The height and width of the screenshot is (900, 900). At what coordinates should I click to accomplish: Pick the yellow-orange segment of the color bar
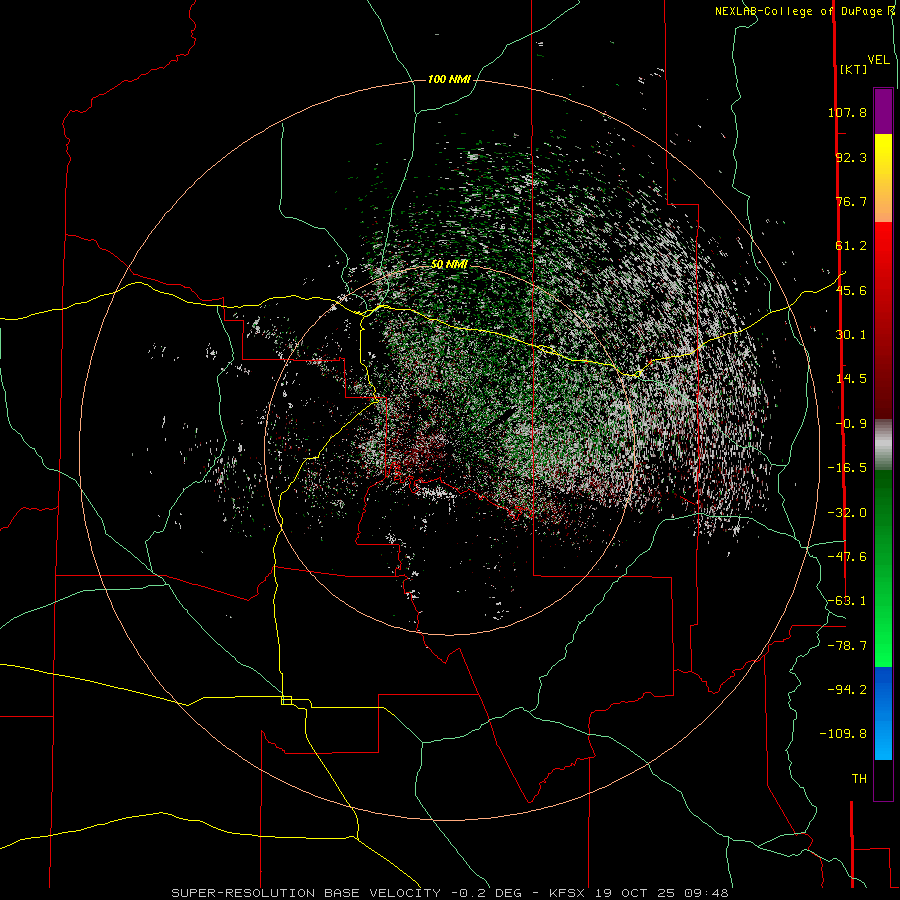[x=883, y=178]
